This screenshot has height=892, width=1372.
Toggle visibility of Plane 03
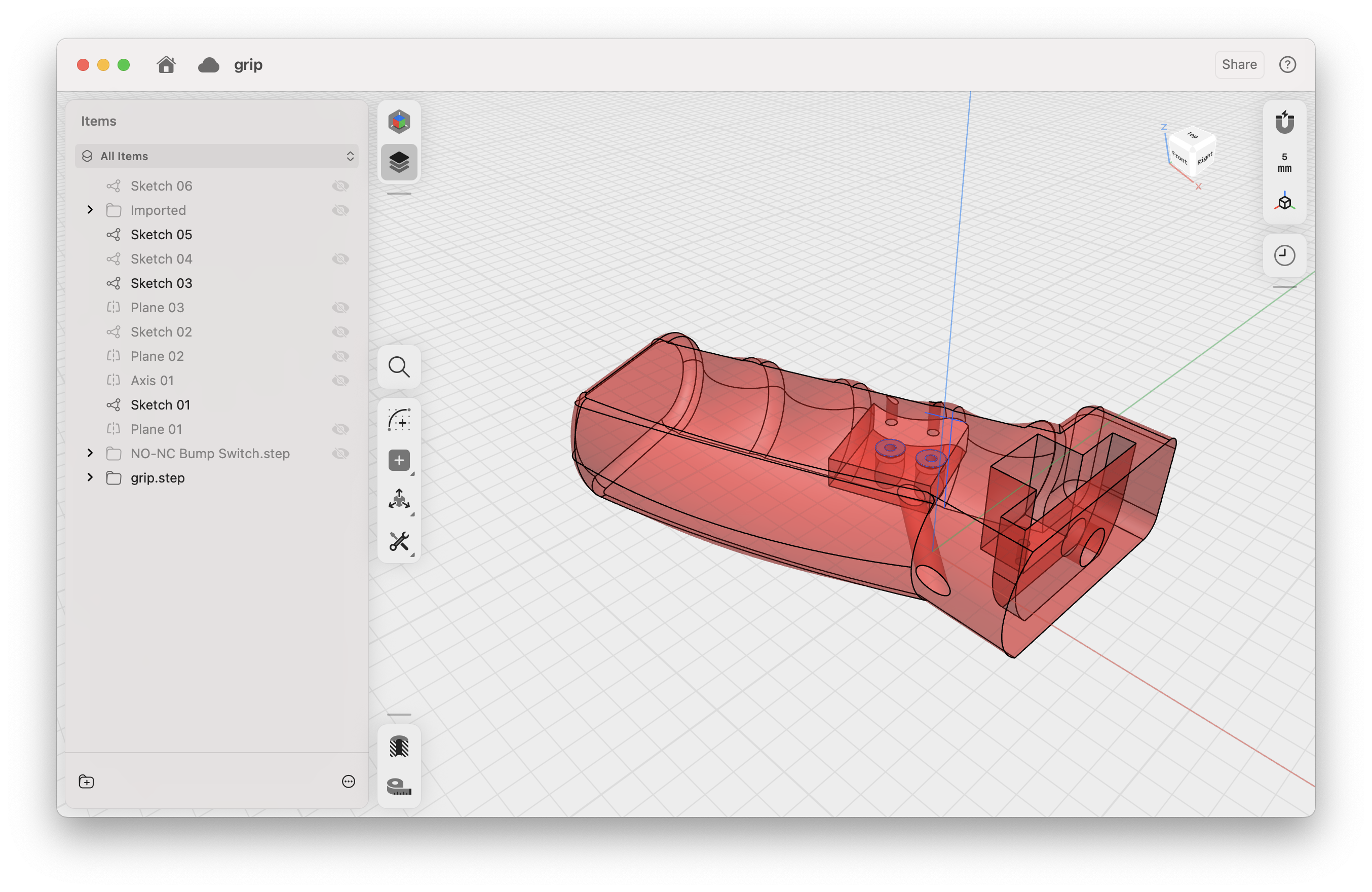[x=340, y=308]
